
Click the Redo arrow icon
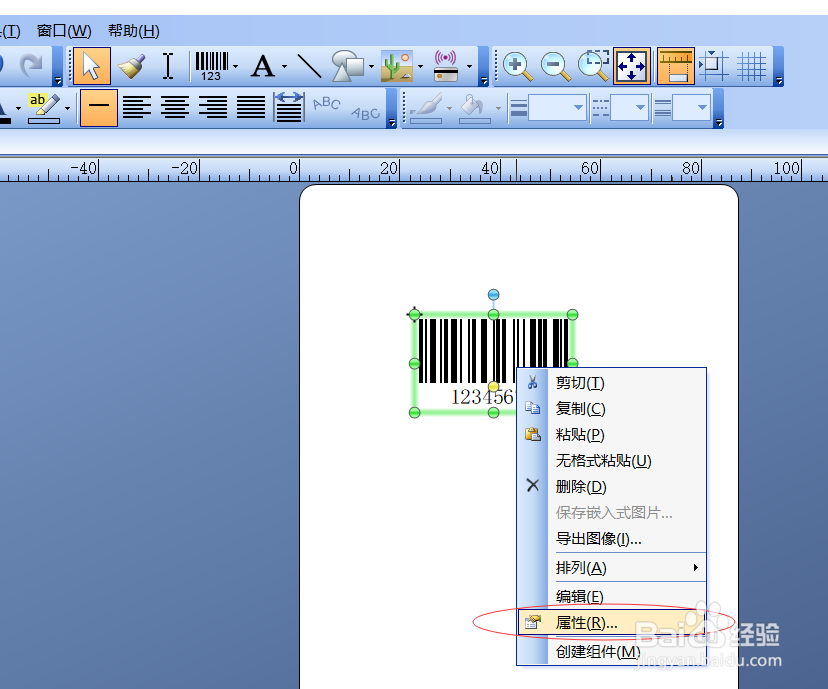(31, 65)
